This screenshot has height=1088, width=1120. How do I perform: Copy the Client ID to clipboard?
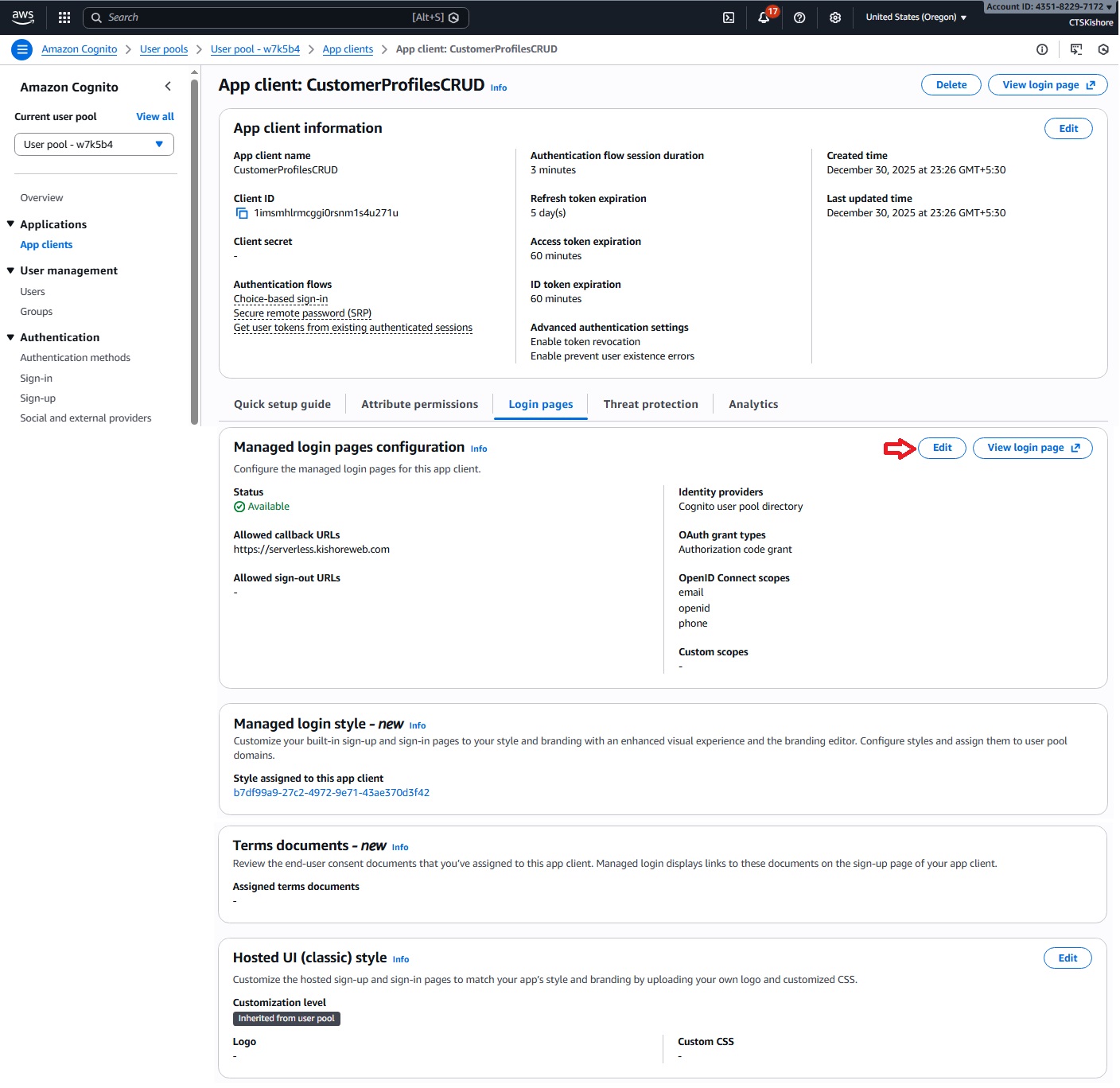242,213
